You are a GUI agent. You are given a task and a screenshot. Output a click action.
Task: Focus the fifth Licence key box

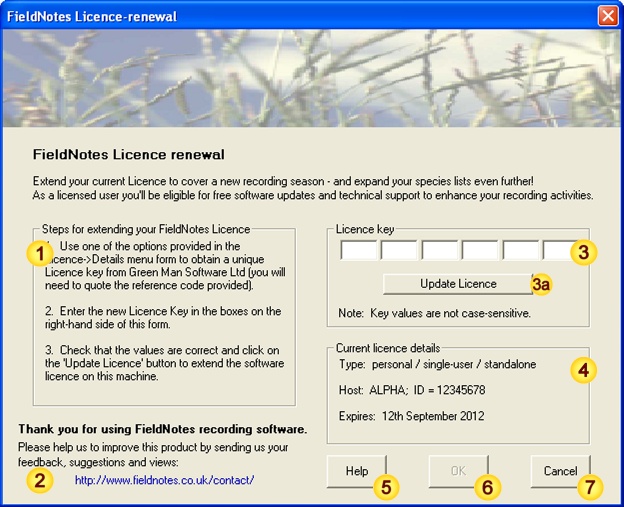click(521, 250)
